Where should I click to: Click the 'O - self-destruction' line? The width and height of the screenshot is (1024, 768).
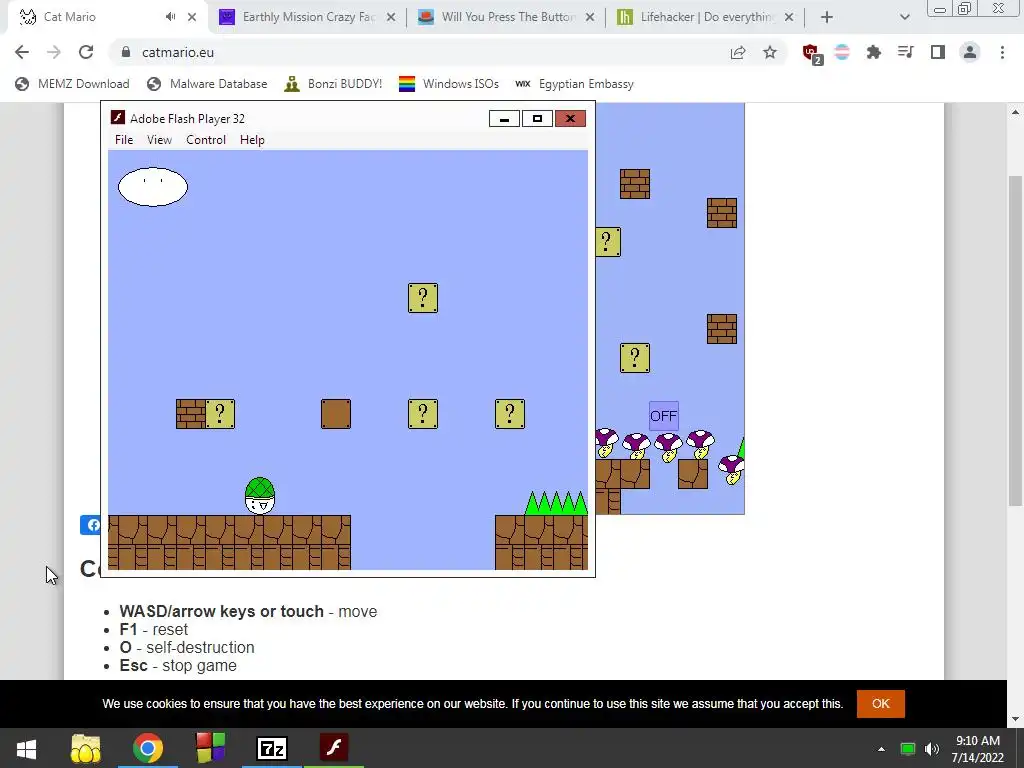187,647
